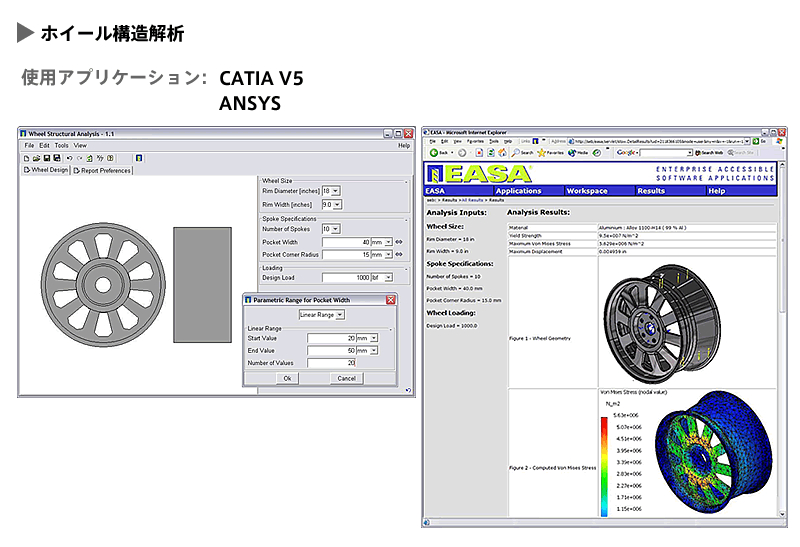The image size is (800, 547).
Task: Click the History icon in Internet Explorer toolbar
Action: point(596,153)
